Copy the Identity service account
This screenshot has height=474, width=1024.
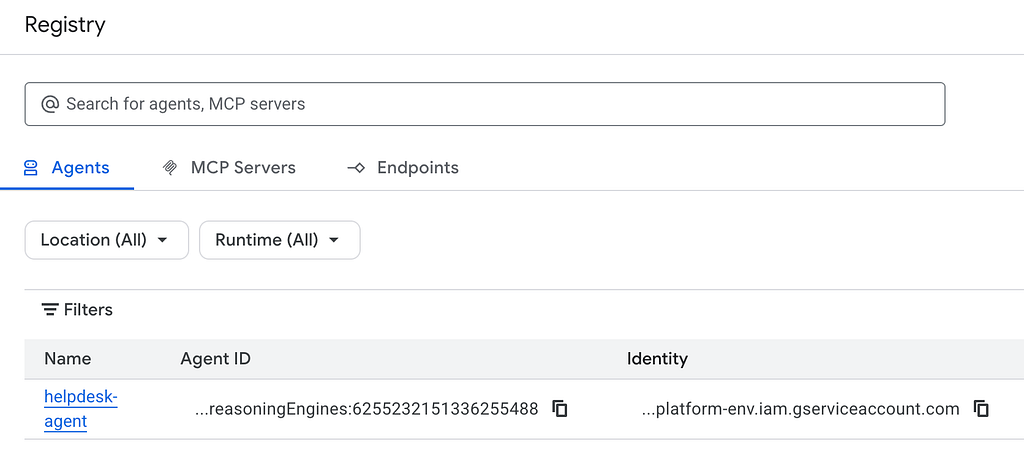click(981, 409)
